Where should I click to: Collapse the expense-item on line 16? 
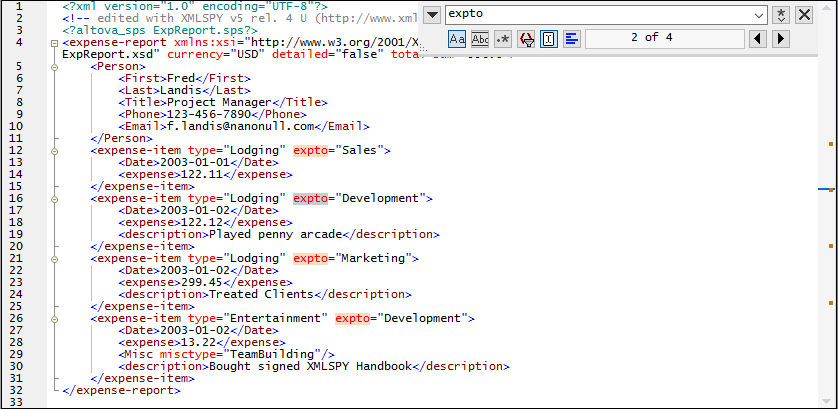point(54,199)
